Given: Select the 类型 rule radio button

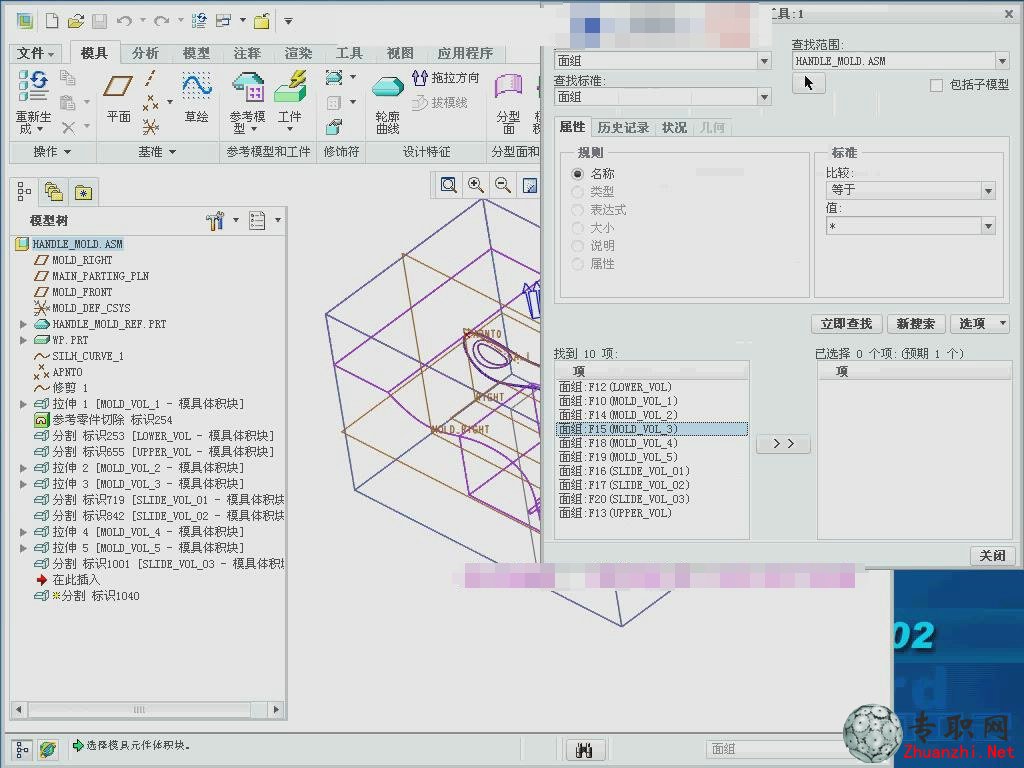Looking at the screenshot, I should 577,192.
